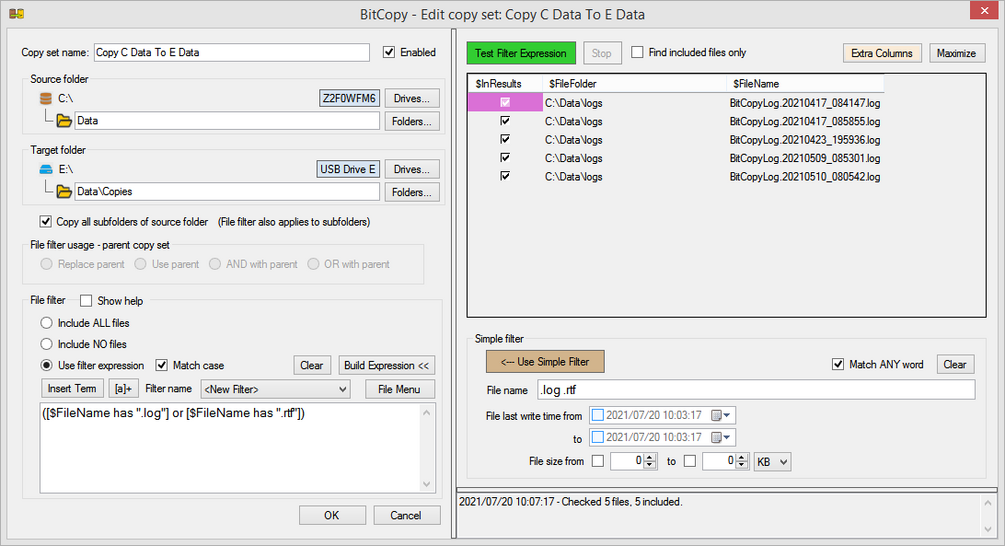Click the Use Simple Filter button
The height and width of the screenshot is (546, 1005).
(x=545, y=361)
